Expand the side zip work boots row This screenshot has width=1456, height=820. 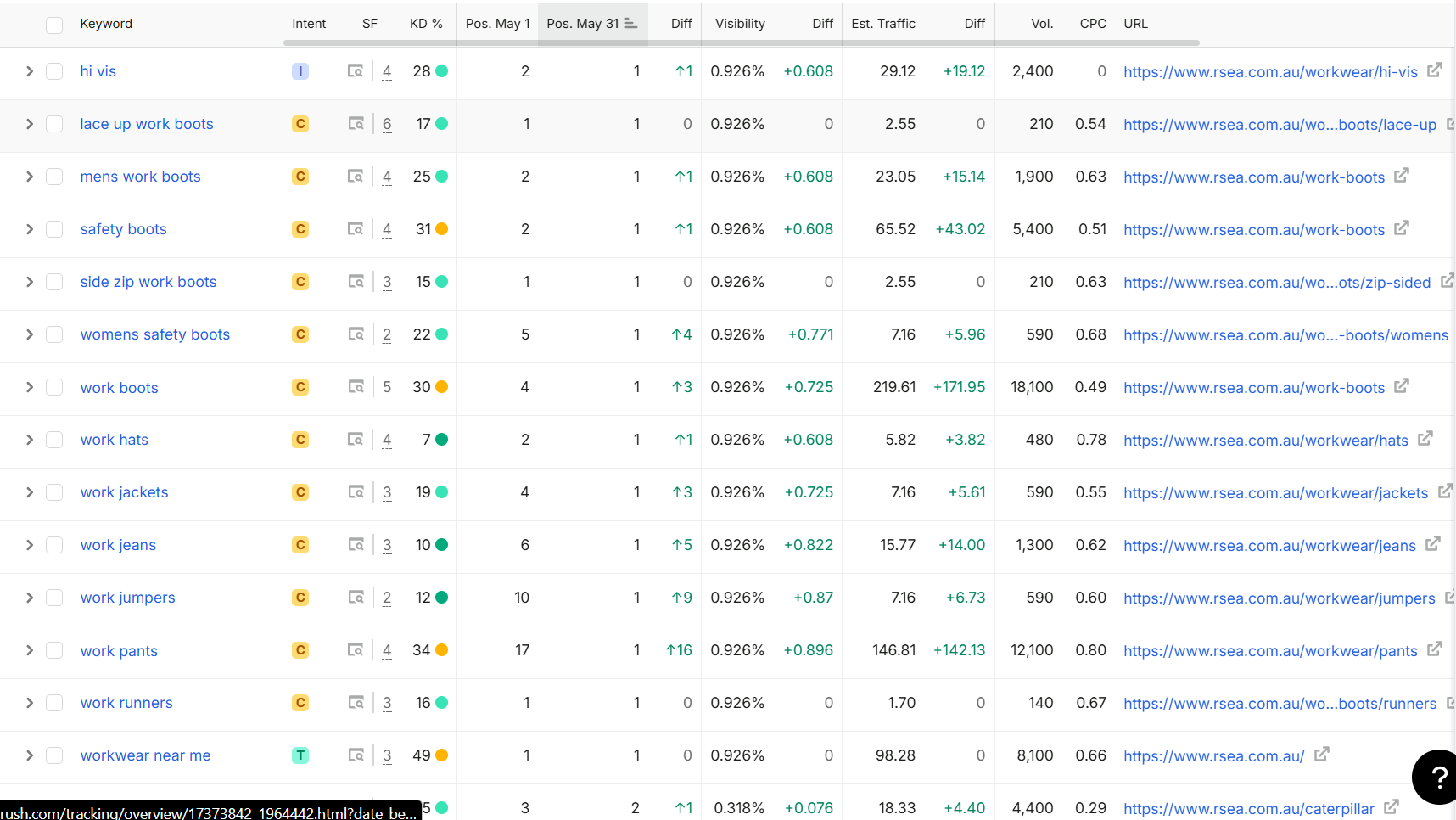pyautogui.click(x=30, y=282)
